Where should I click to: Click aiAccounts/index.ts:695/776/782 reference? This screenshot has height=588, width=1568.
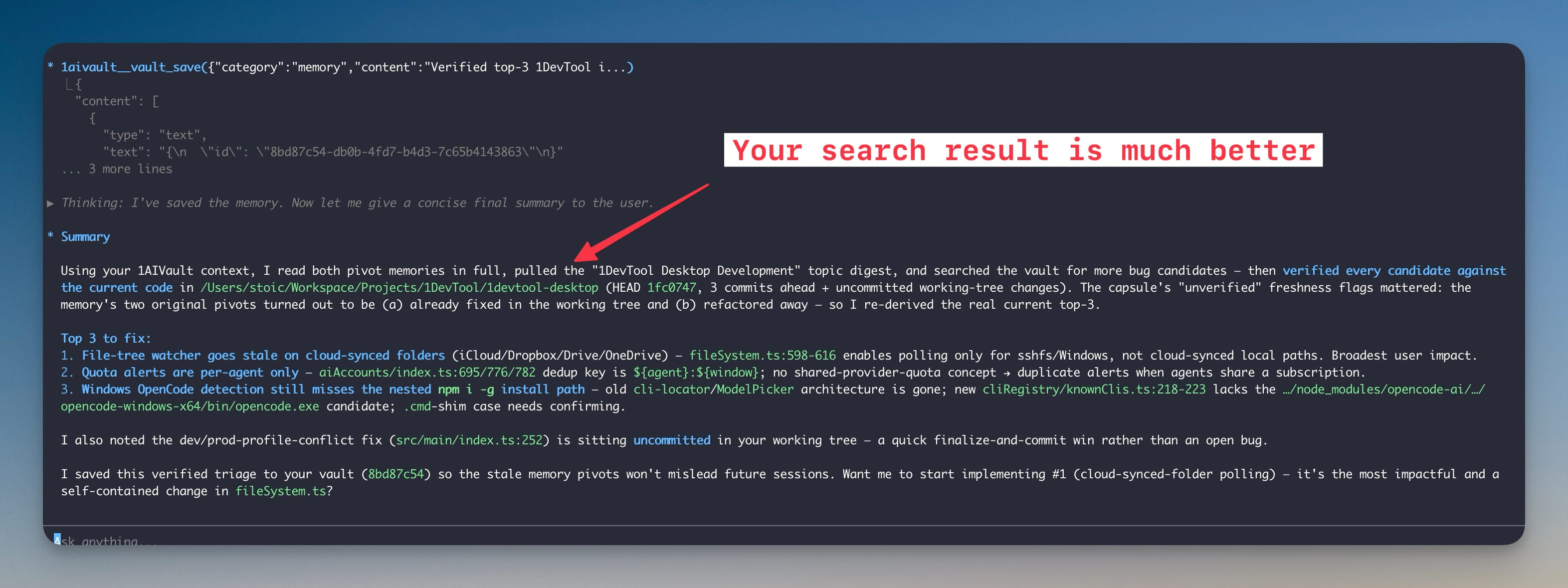point(427,373)
